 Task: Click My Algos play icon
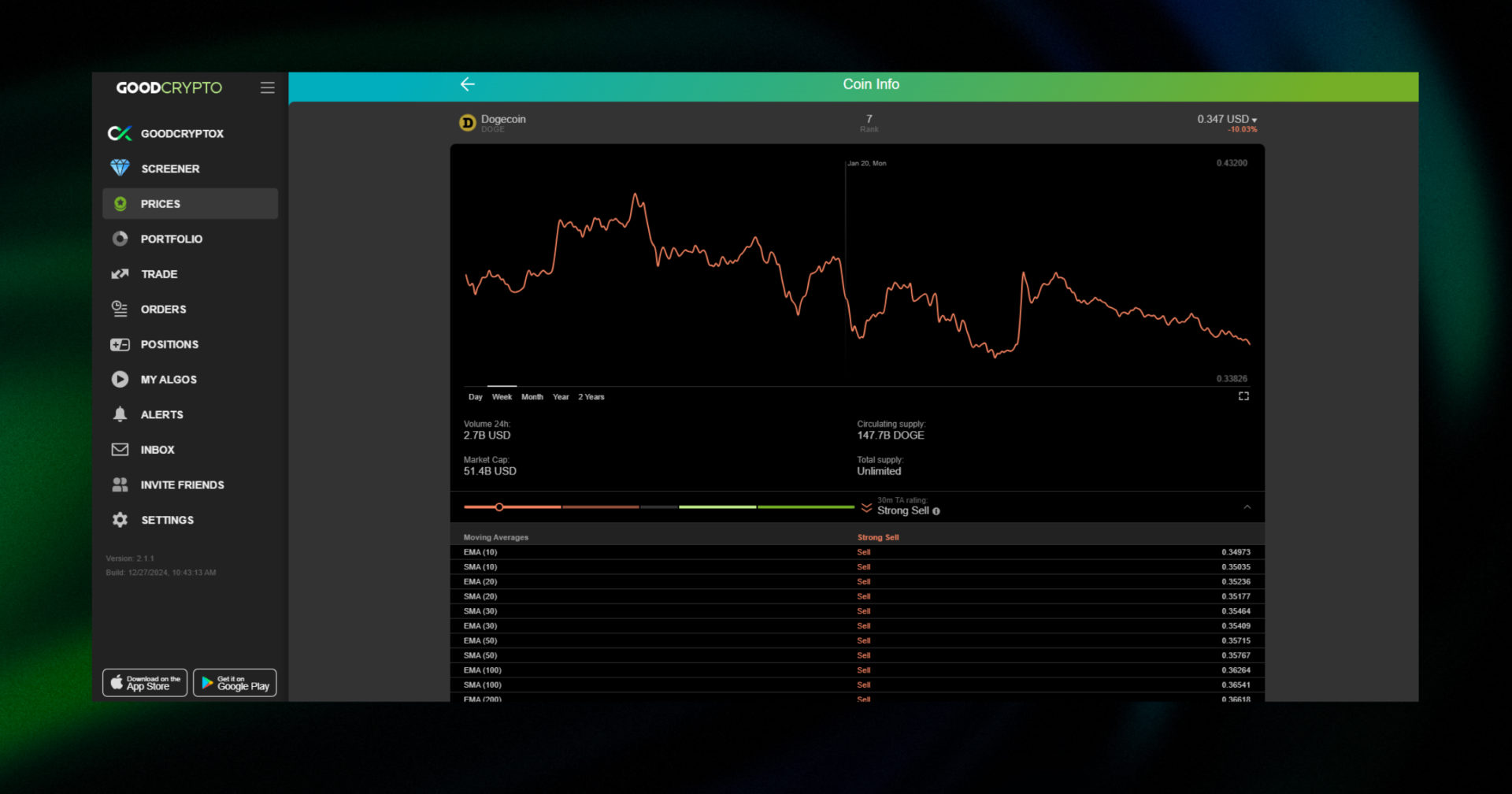(x=120, y=380)
